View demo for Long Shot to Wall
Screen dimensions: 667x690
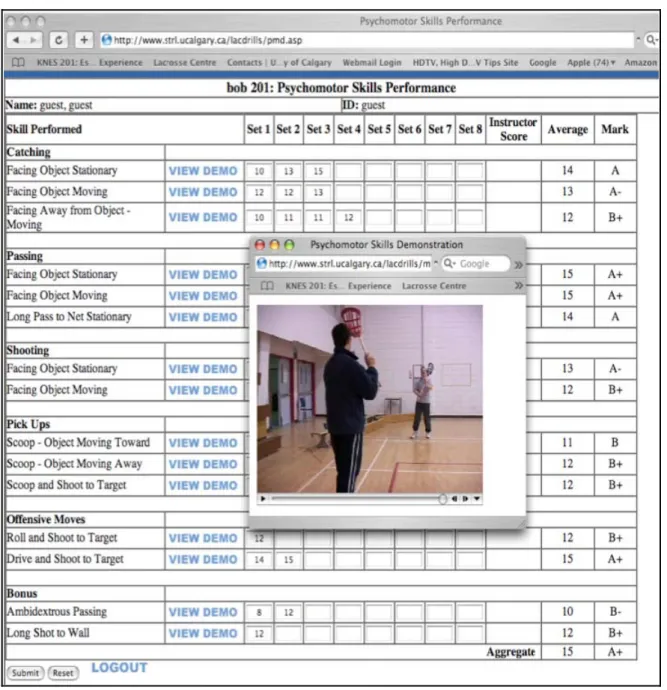coord(203,633)
